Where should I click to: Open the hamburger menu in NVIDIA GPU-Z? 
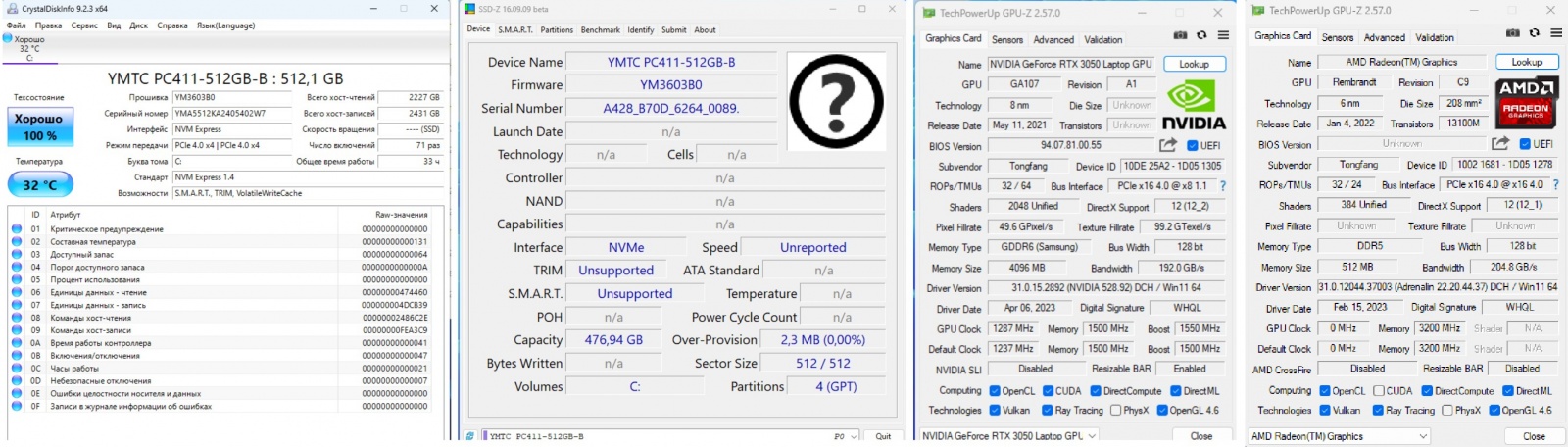pos(1223,35)
